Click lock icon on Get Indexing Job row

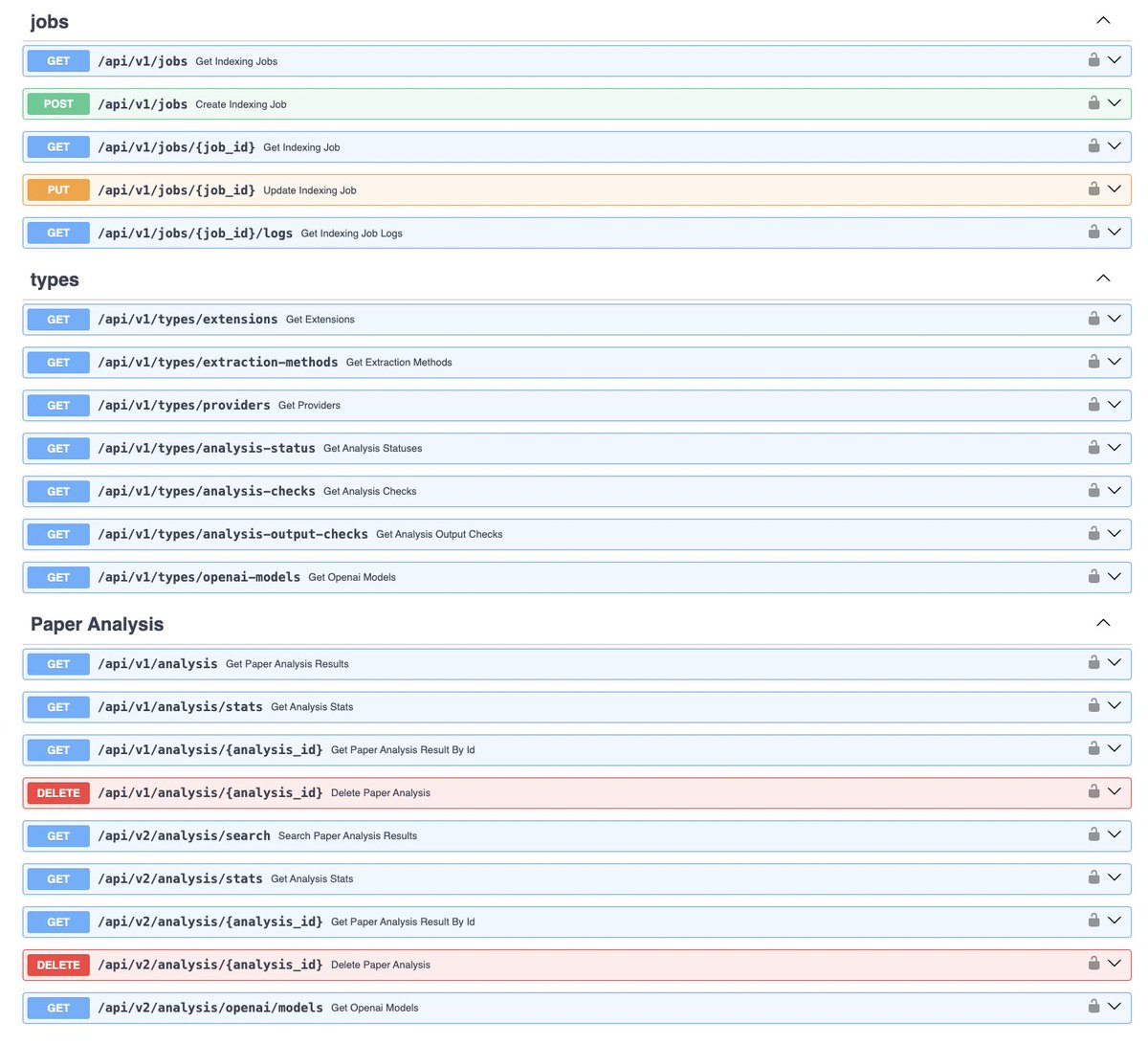tap(1093, 145)
